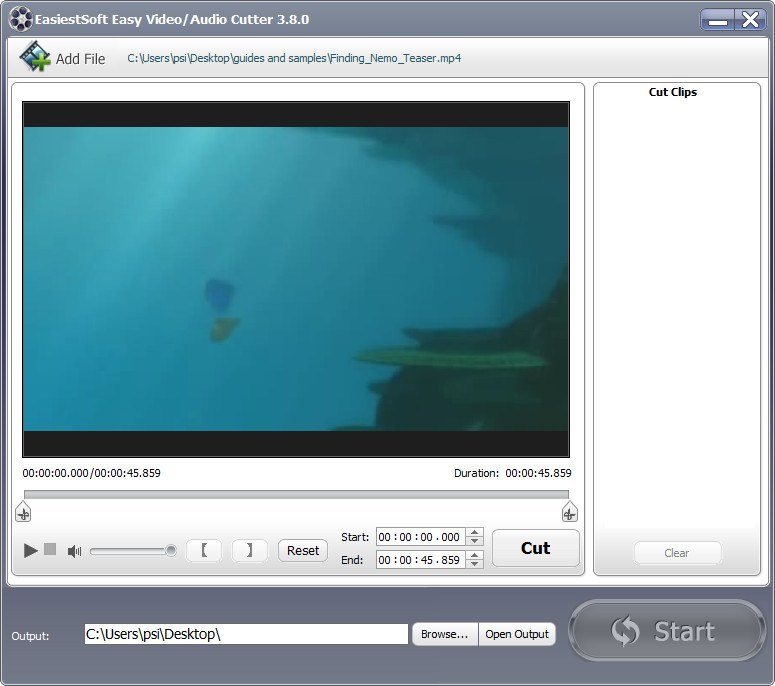
Task: Select the right scissor trim marker
Action: pos(570,512)
